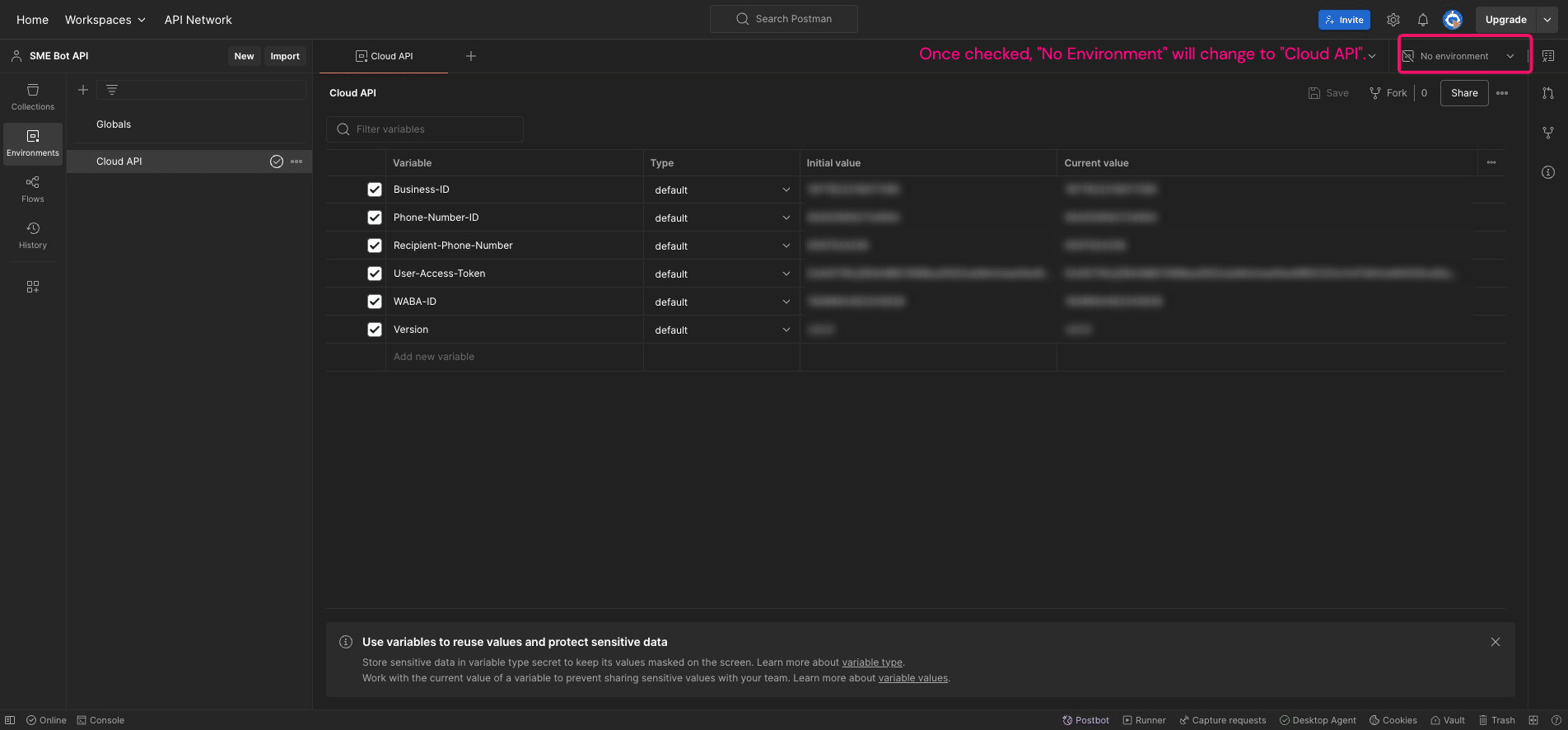Open Runner from the status bar
Screen dimensions: 1568x730
tap(1144, 720)
